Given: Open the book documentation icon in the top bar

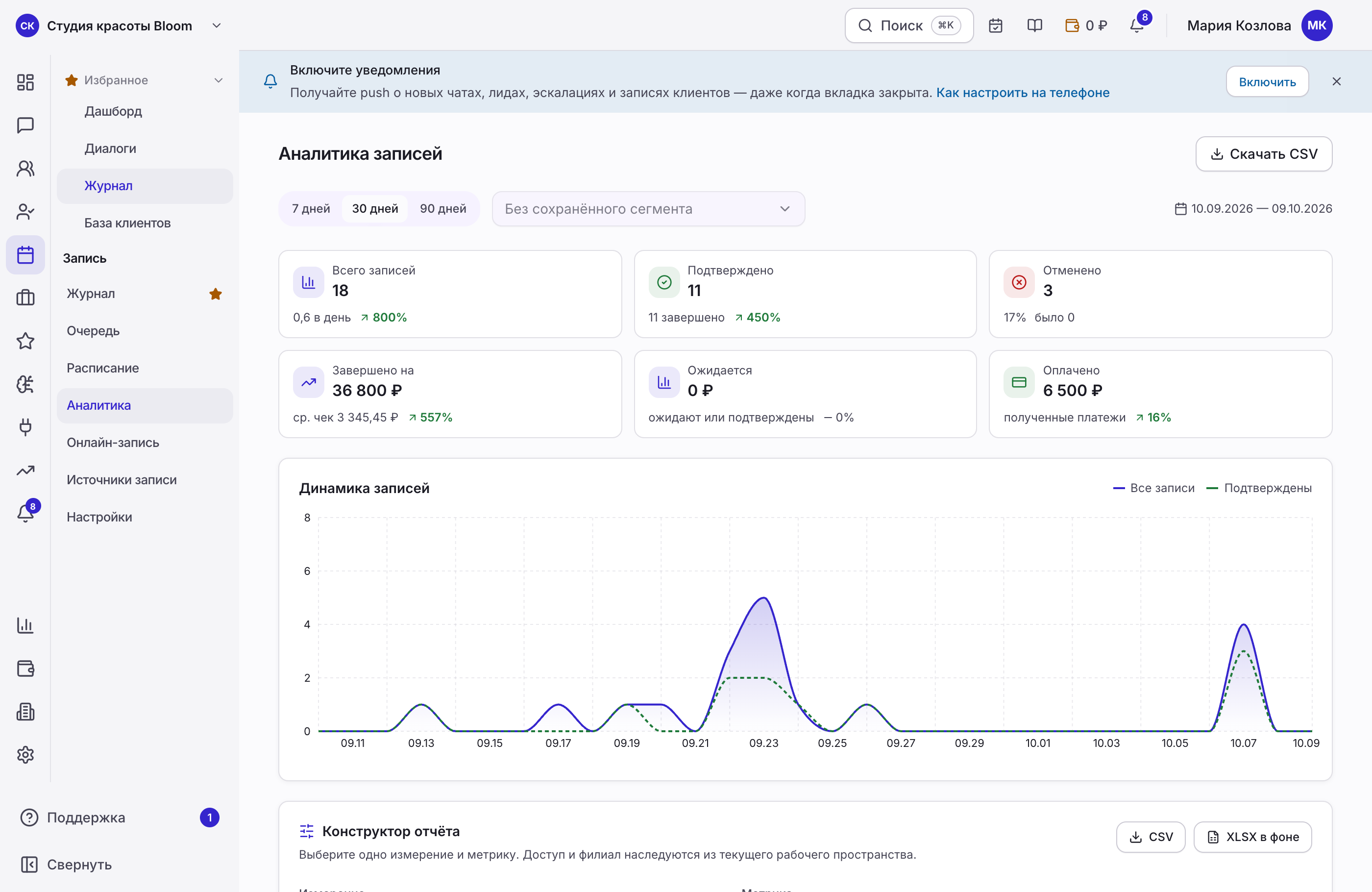Looking at the screenshot, I should click(x=1035, y=25).
